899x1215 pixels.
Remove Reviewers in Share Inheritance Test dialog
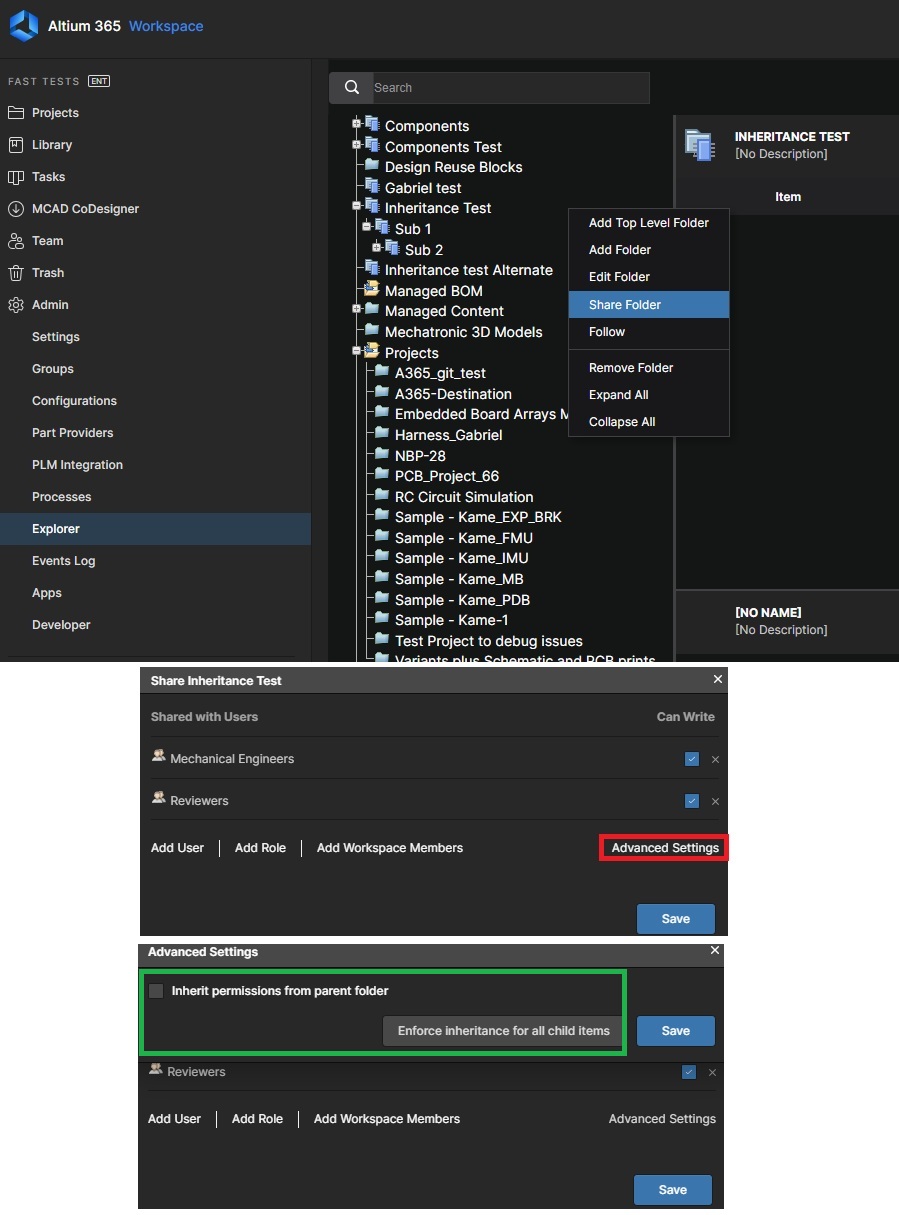[x=715, y=802]
